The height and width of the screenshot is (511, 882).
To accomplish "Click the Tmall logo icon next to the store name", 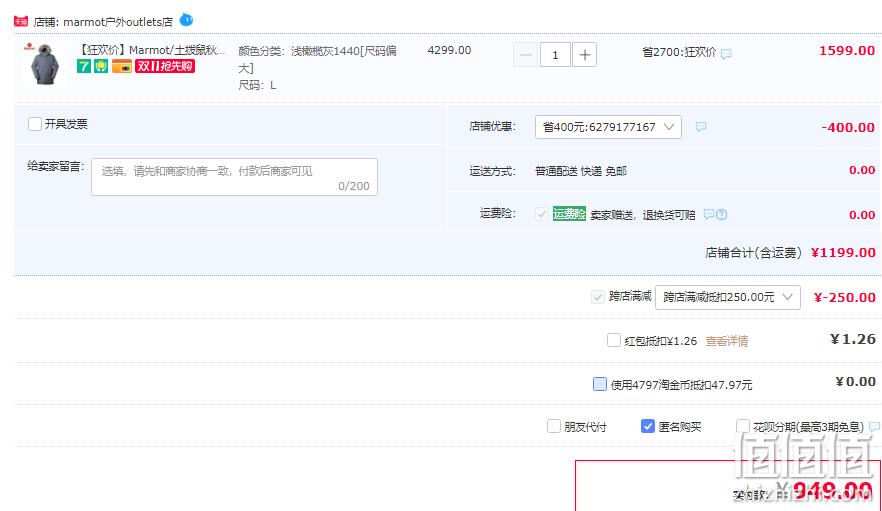I will click(21, 21).
